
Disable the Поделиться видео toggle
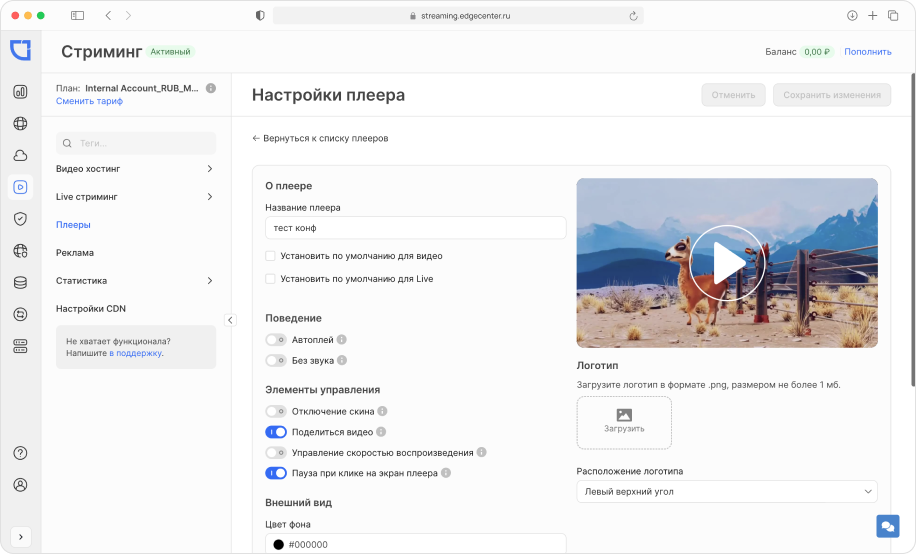pos(276,432)
